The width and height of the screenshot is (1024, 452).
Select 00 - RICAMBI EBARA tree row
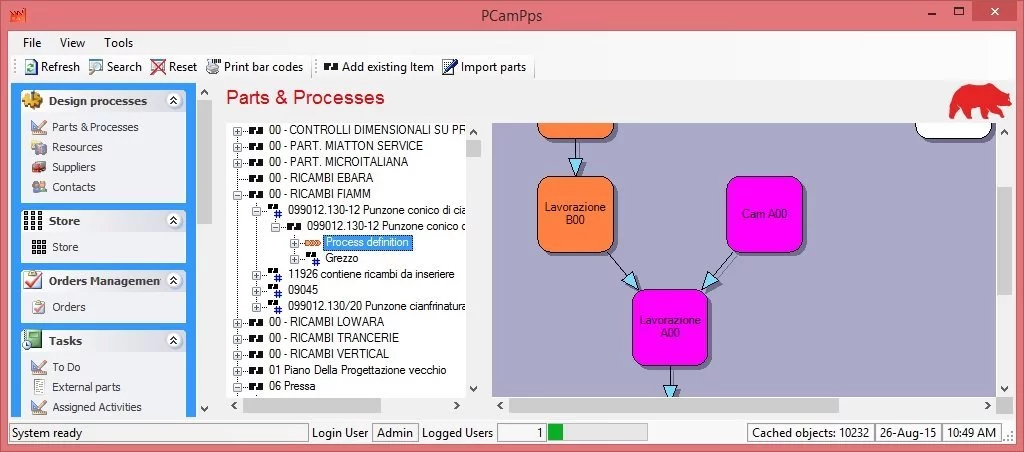pyautogui.click(x=321, y=178)
